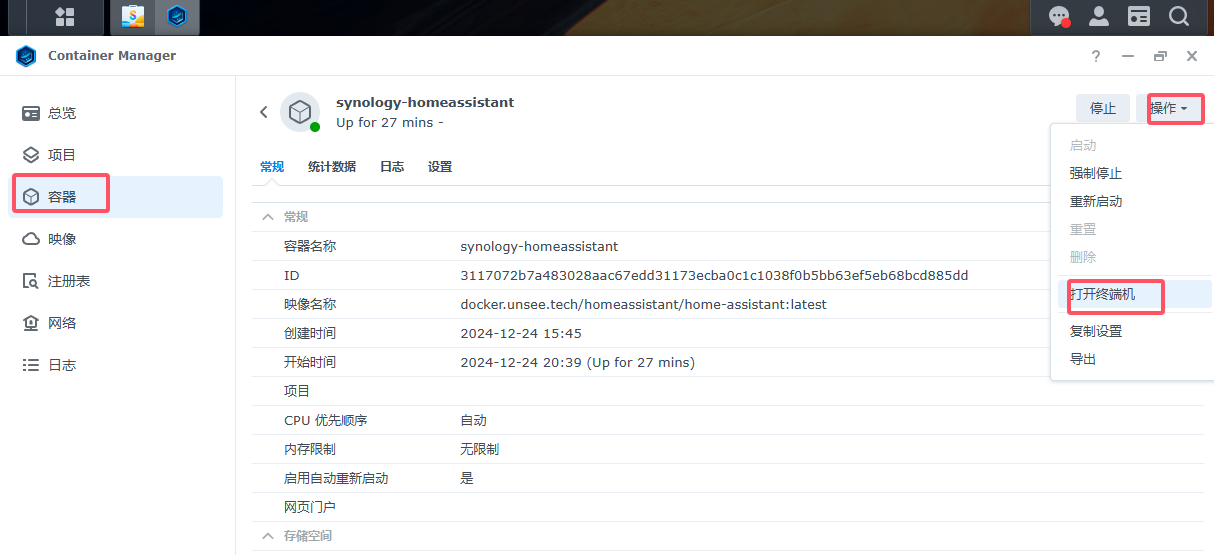Open the notifications chat bubble icon
Image resolution: width=1214 pixels, height=555 pixels.
[1059, 16]
